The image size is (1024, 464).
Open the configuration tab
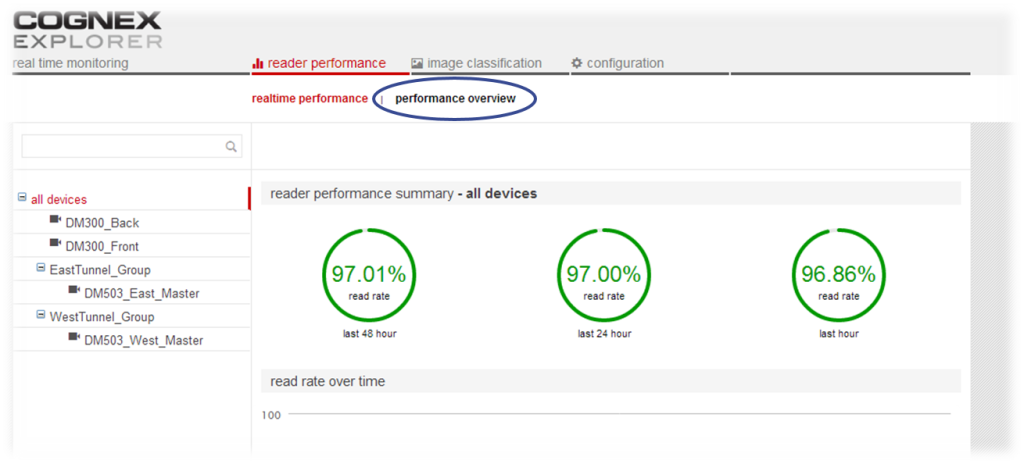tap(617, 63)
